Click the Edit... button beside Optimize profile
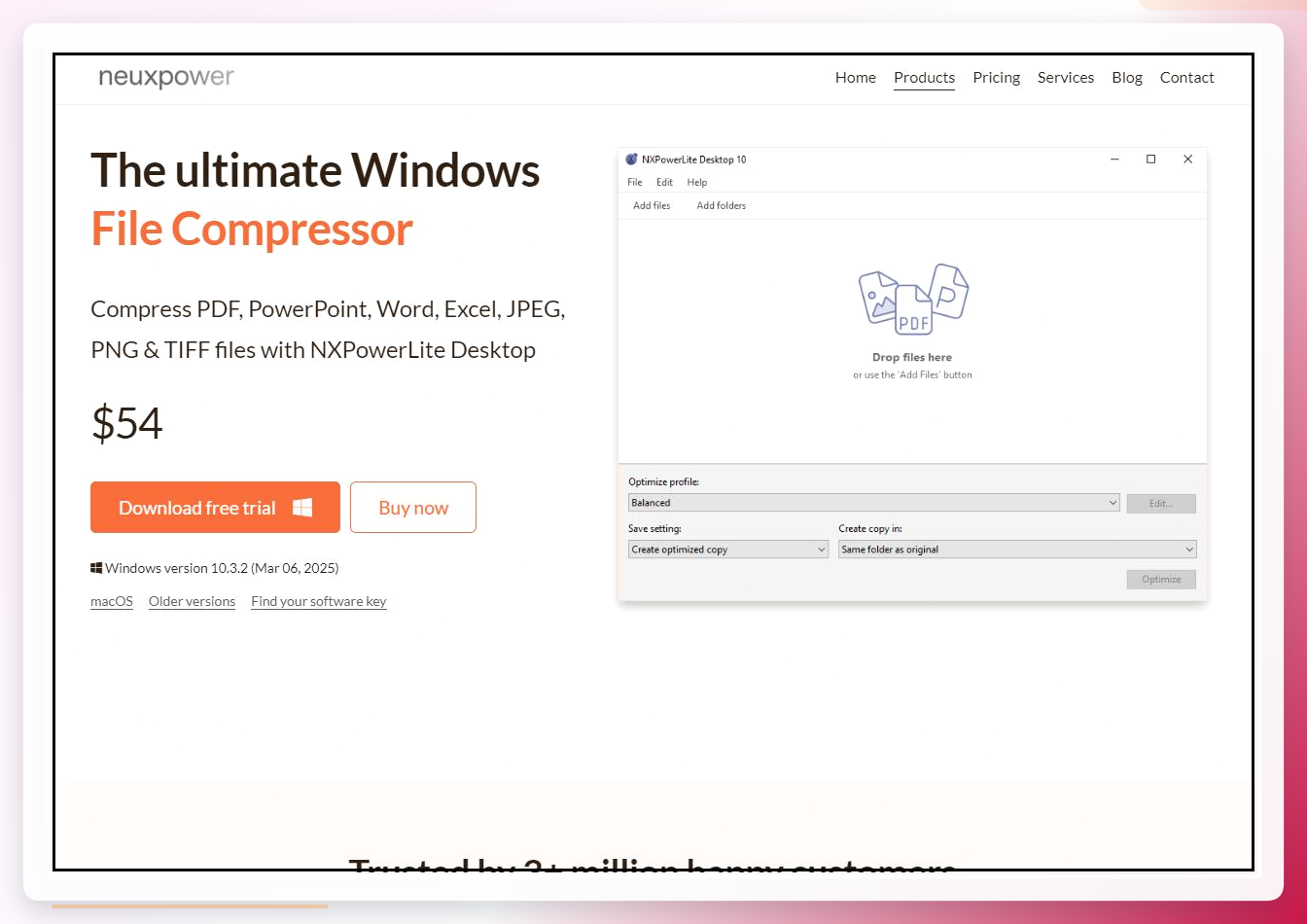 (1161, 504)
